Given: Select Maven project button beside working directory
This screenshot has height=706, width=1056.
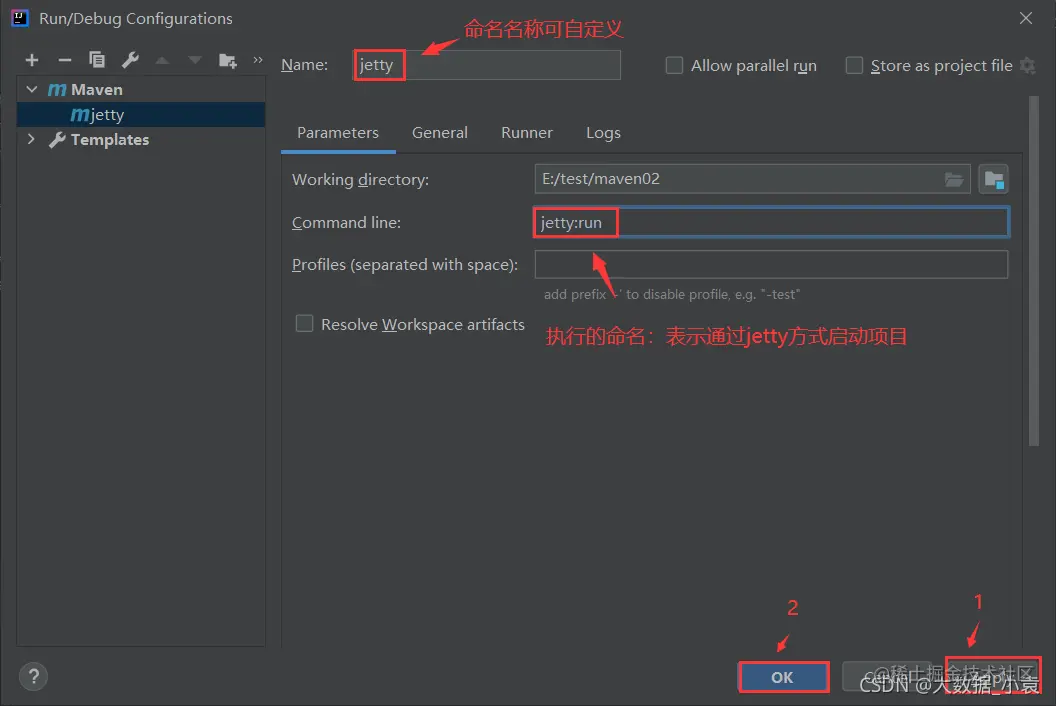Looking at the screenshot, I should click(x=993, y=179).
